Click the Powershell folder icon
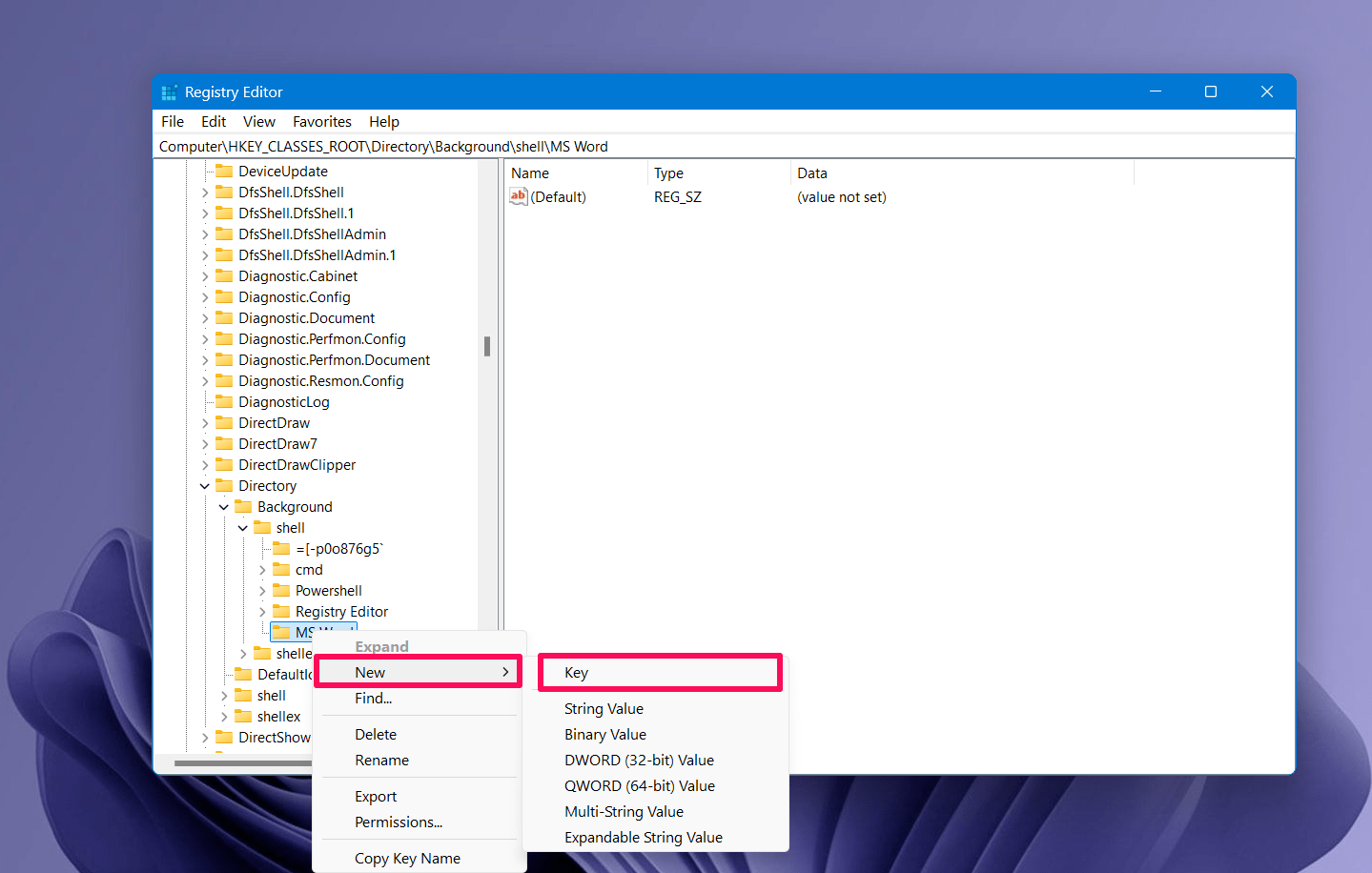This screenshot has width=1372, height=873. click(x=281, y=591)
